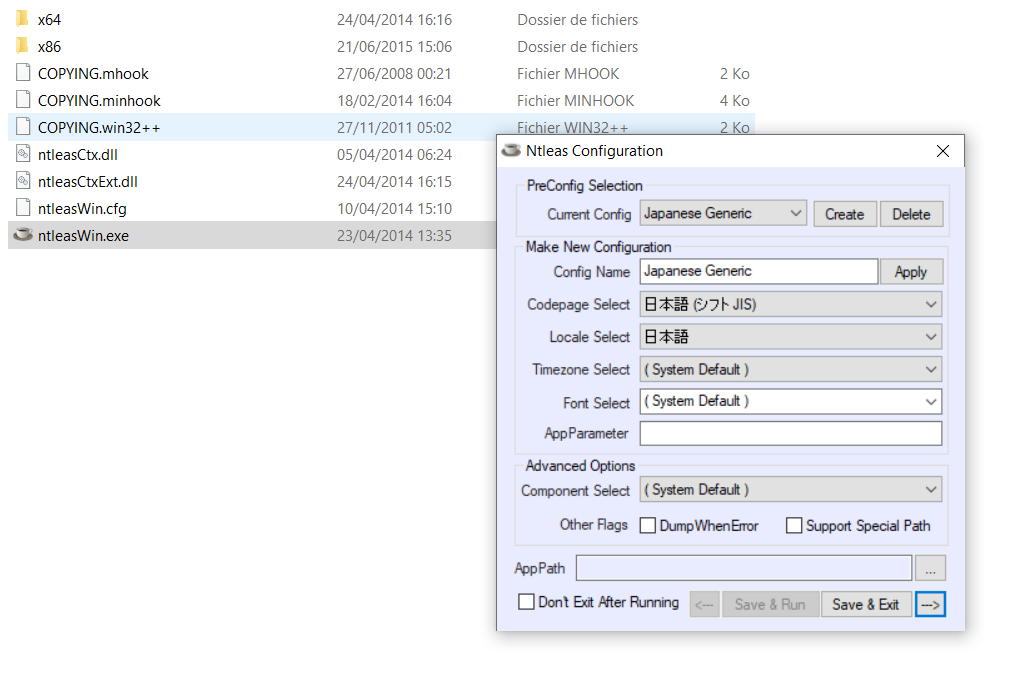Click the 4 Ko size cell

(x=735, y=101)
